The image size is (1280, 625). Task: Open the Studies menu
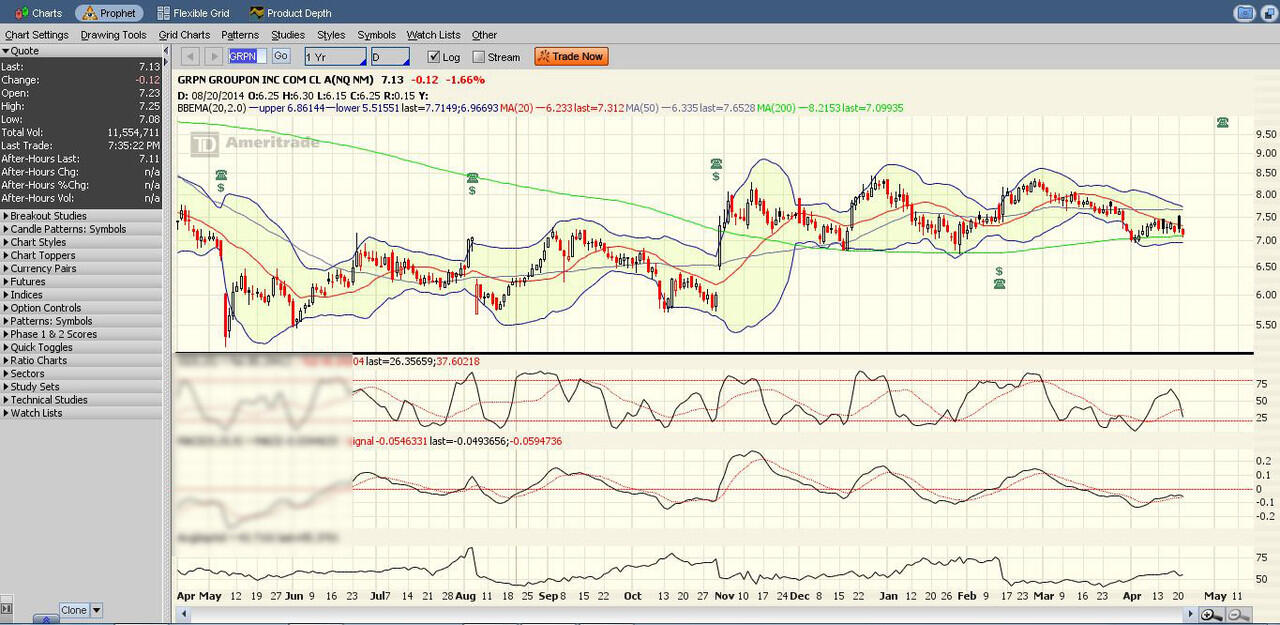pos(288,35)
